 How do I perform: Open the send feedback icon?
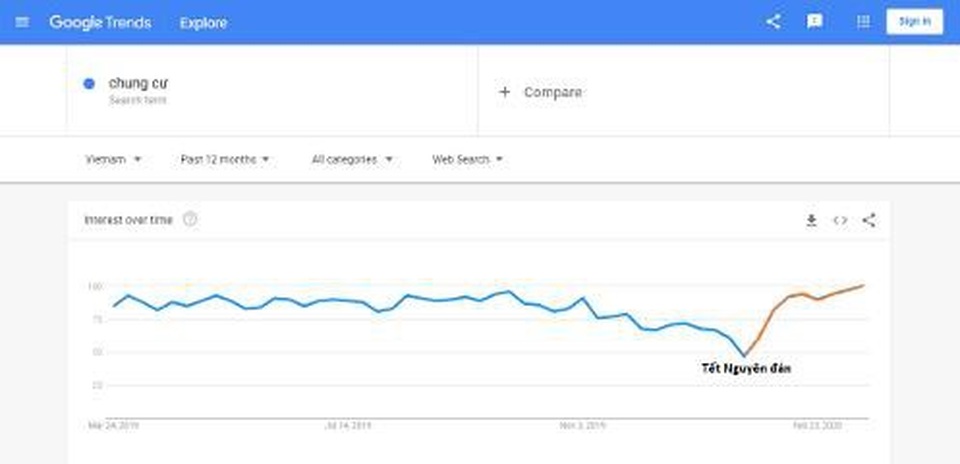pos(815,22)
